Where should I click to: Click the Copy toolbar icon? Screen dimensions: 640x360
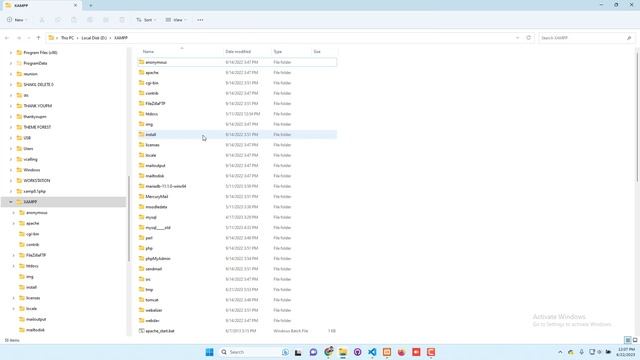point(58,20)
